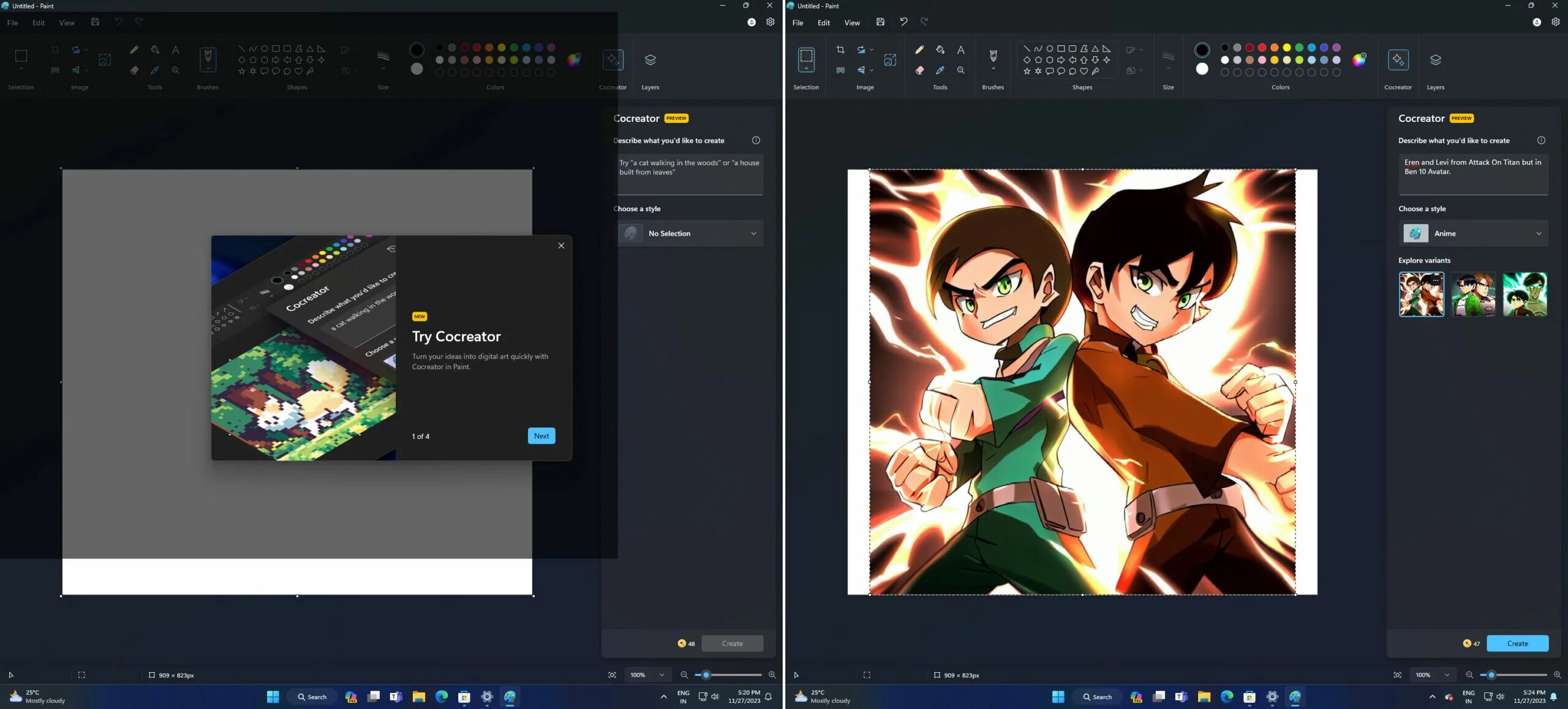Open the 100% zoom dropdown in left status bar
Screen dimensions: 1568x709
click(x=647, y=675)
